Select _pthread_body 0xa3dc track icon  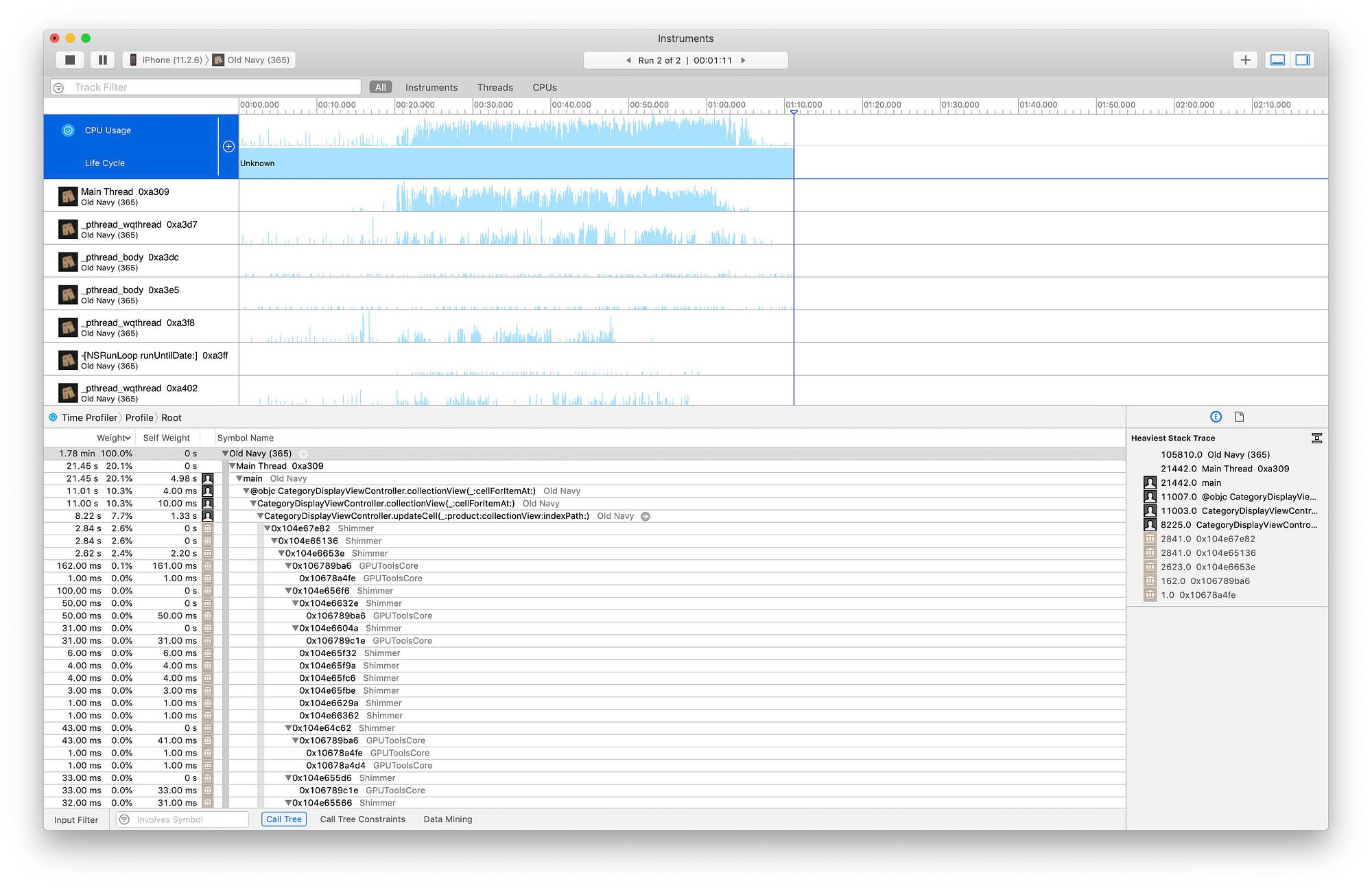[x=68, y=262]
